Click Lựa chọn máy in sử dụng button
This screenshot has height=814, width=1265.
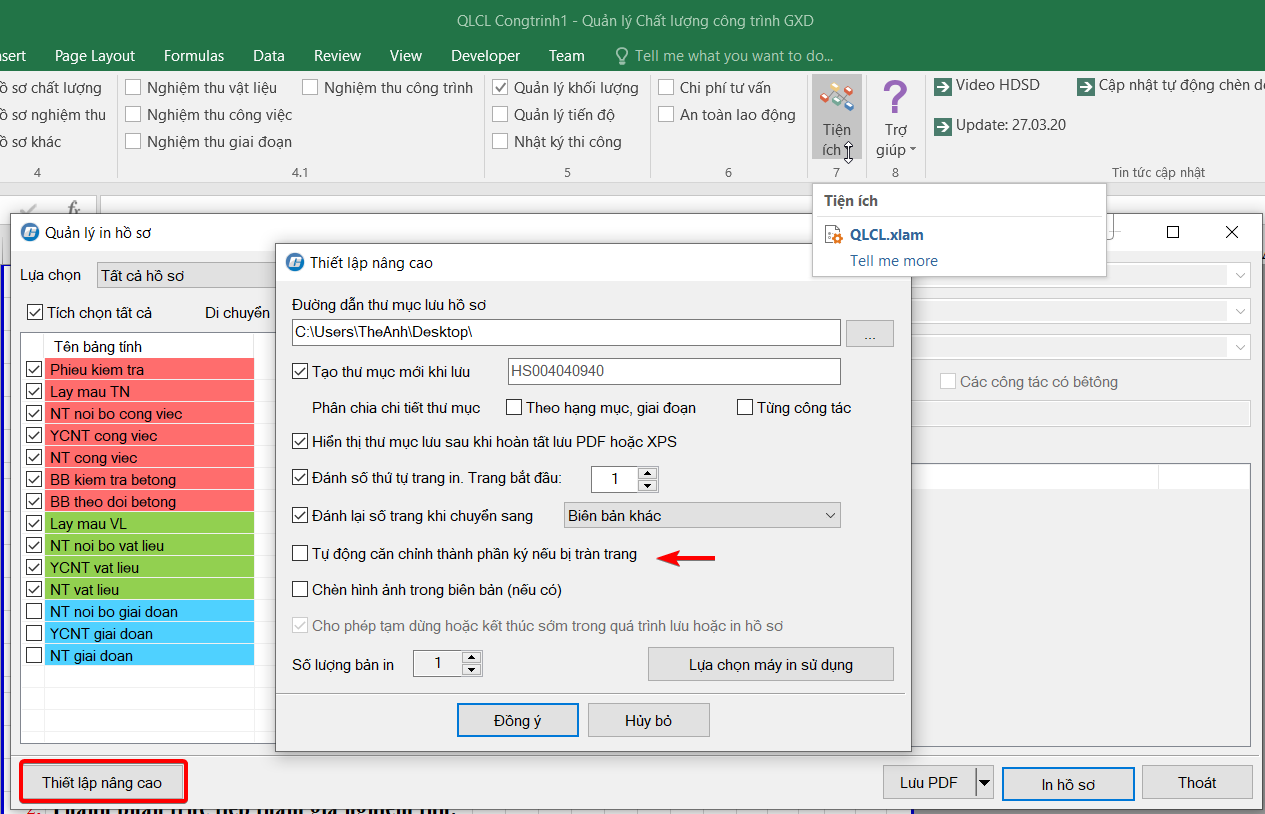(x=770, y=664)
